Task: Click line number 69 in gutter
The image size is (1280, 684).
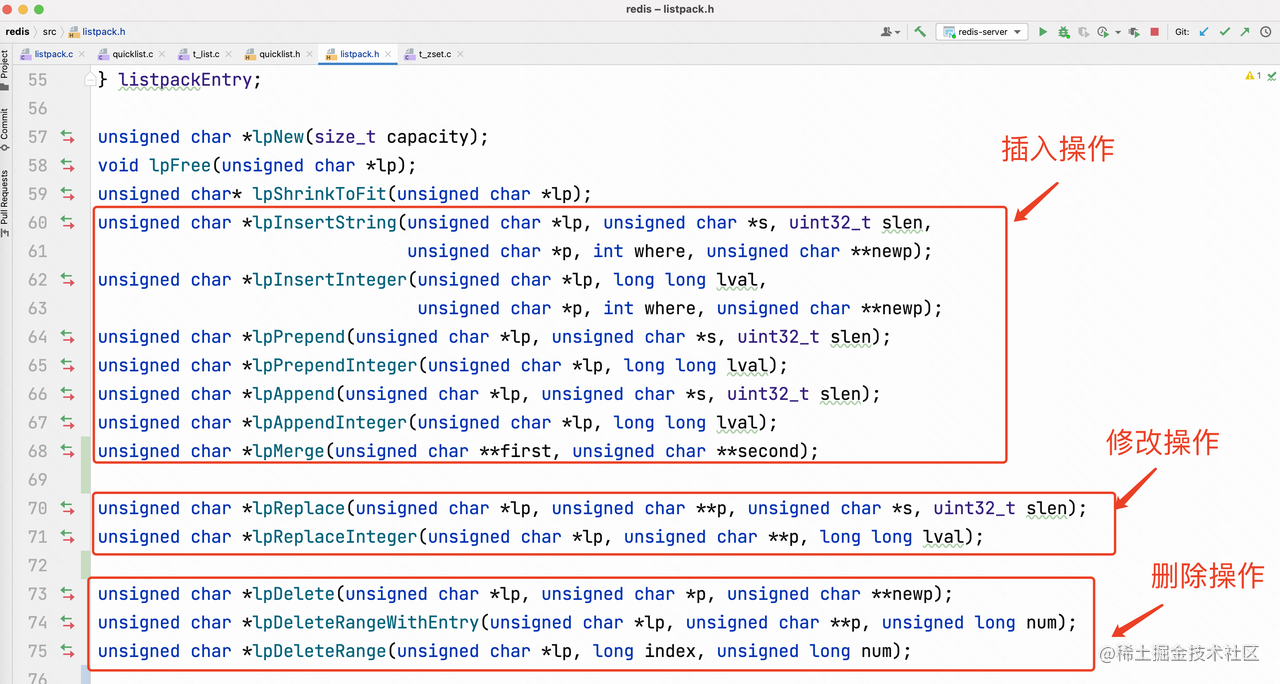Action: click(x=37, y=480)
